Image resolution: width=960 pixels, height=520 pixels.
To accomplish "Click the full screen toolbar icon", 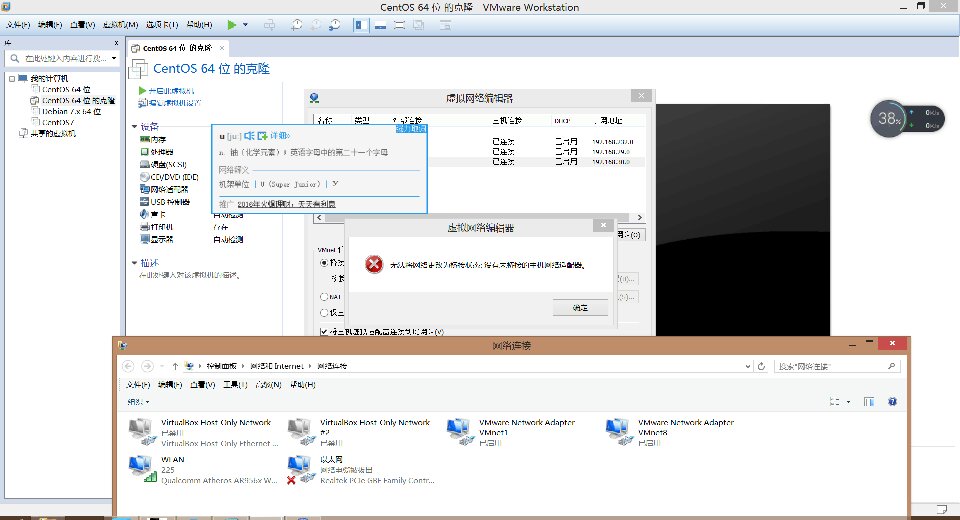I will pos(399,25).
